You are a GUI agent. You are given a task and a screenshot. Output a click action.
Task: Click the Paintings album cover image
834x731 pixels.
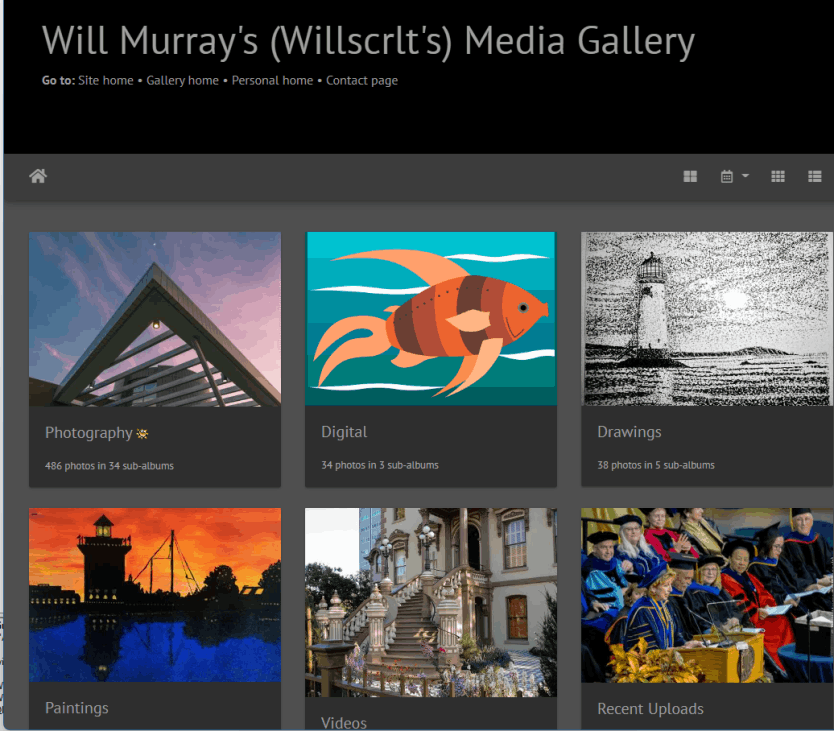click(x=154, y=594)
